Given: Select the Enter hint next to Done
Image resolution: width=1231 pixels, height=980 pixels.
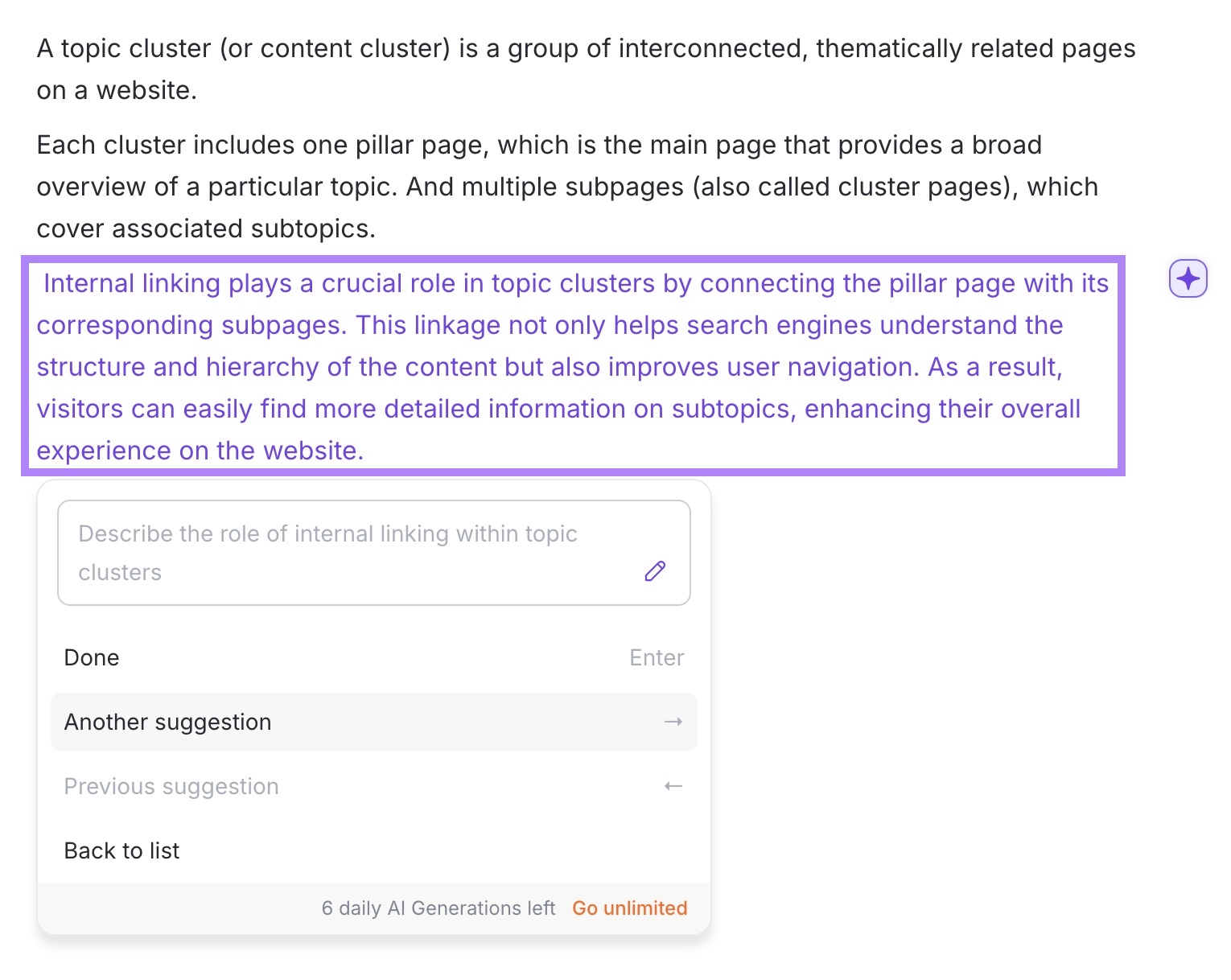Looking at the screenshot, I should pos(656,657).
